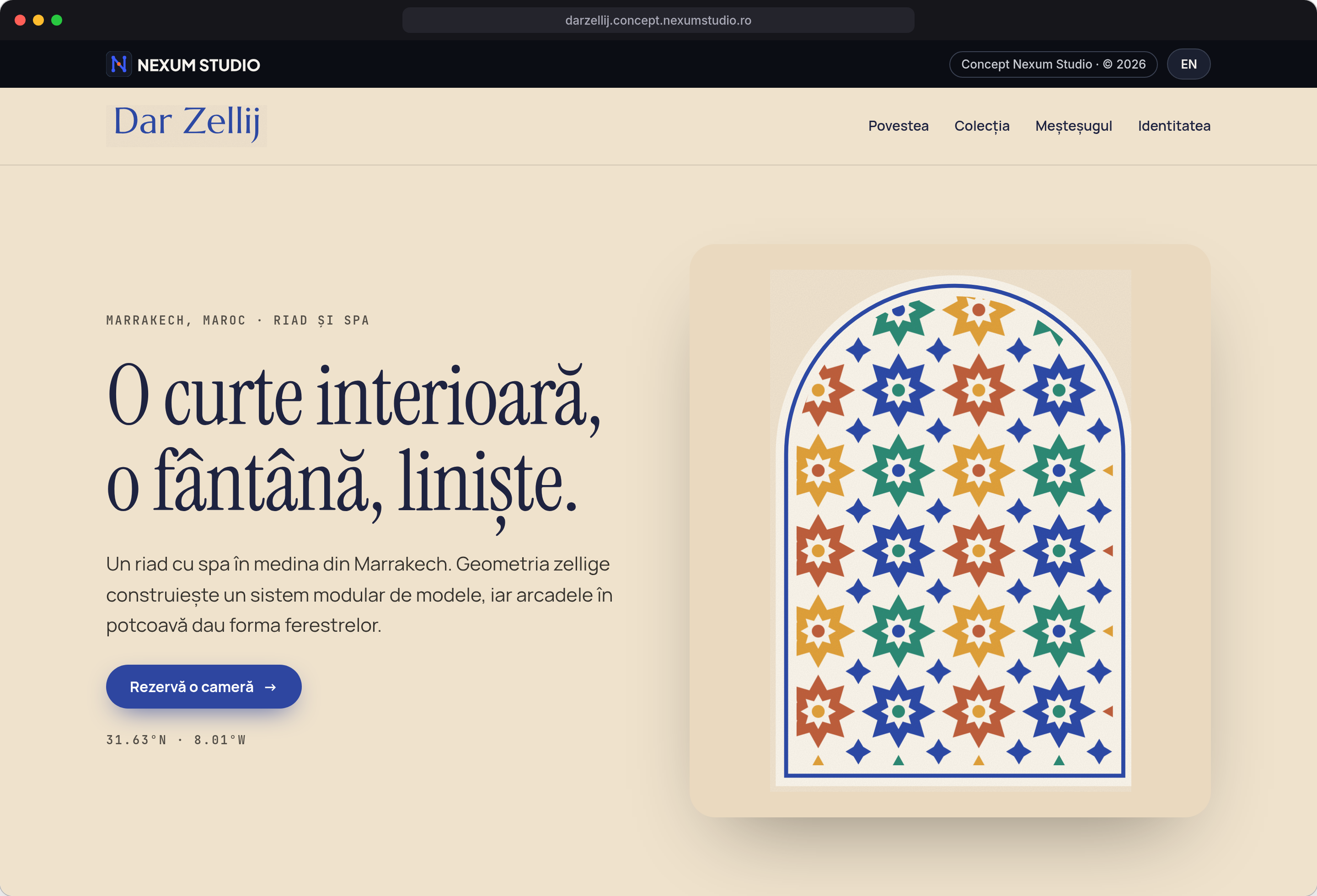Click the paragraph starting Un riad cu spa
The image size is (1317, 896).
coord(359,595)
